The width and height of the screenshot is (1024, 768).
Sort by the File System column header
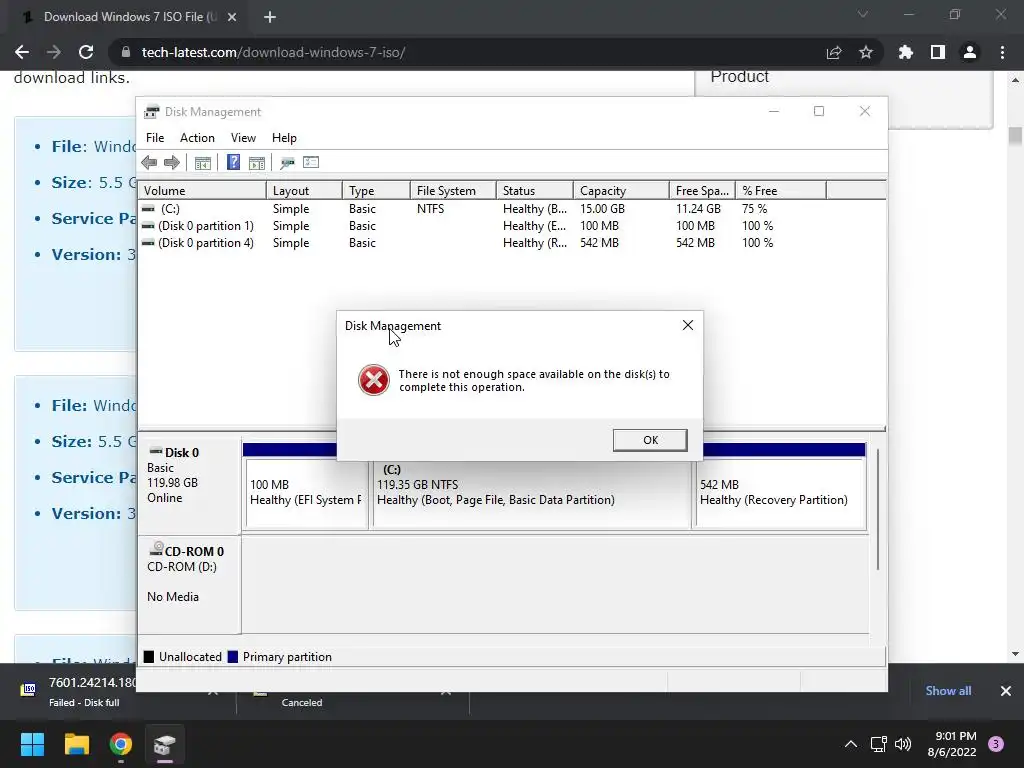(x=453, y=191)
